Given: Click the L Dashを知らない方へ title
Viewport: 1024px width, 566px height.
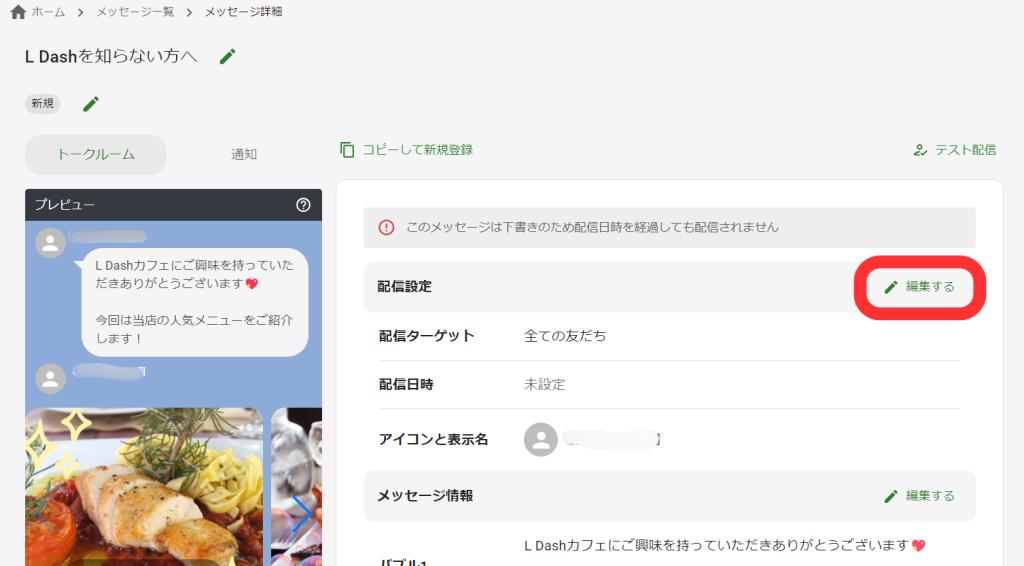Looking at the screenshot, I should pos(111,57).
